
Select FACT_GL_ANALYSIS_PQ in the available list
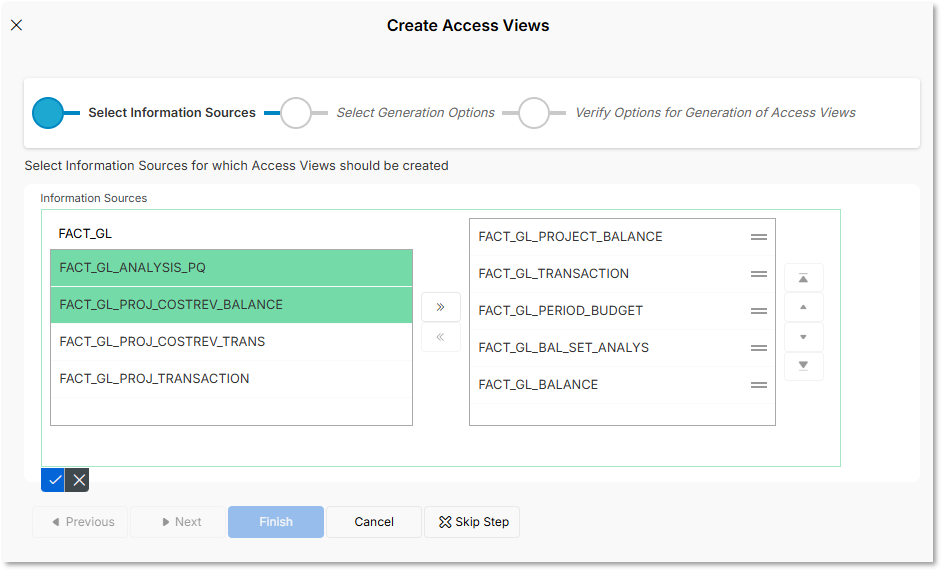pyautogui.click(x=231, y=268)
